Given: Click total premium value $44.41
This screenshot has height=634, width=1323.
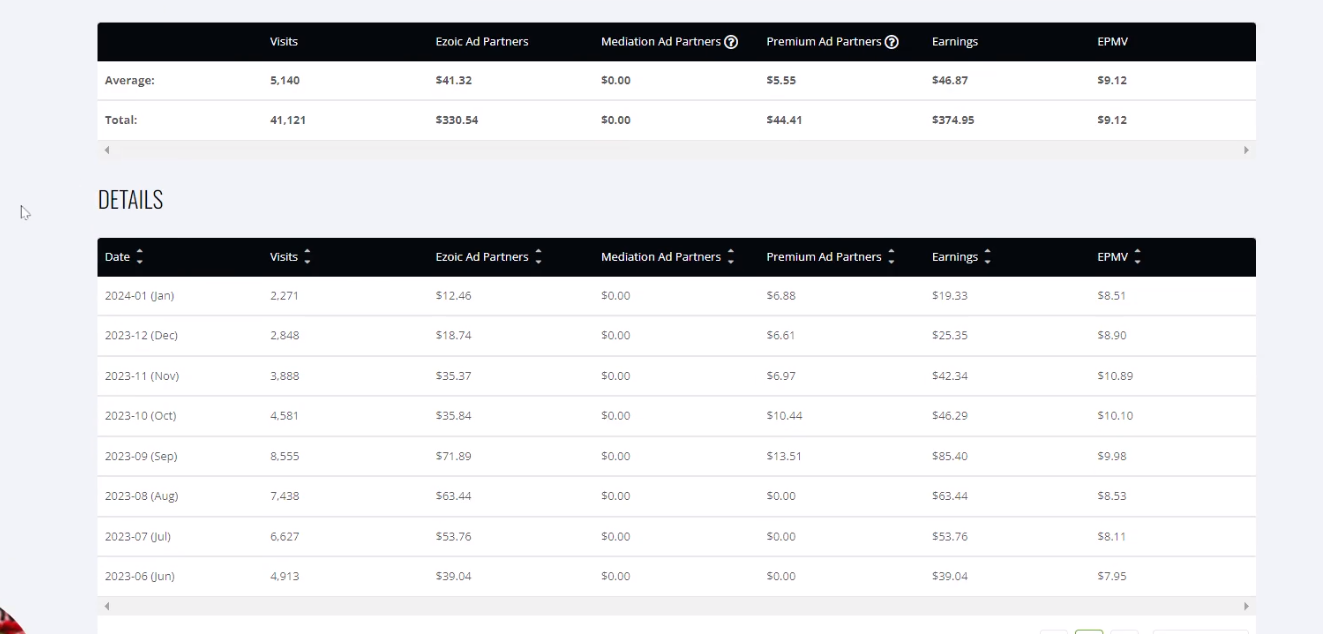Looking at the screenshot, I should tap(784, 120).
